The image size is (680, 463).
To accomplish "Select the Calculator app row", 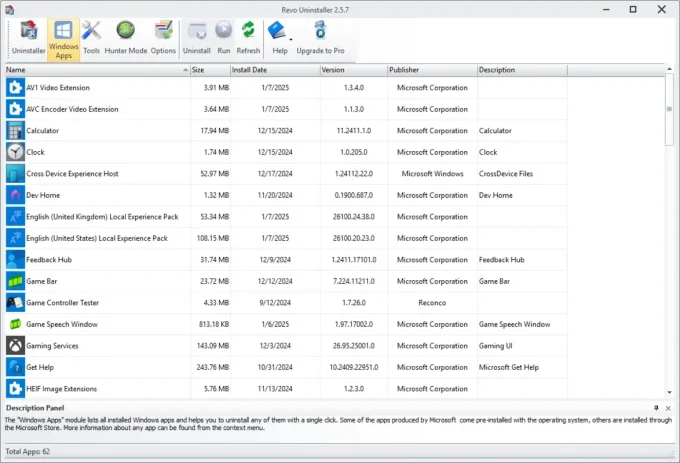I will pos(42,130).
